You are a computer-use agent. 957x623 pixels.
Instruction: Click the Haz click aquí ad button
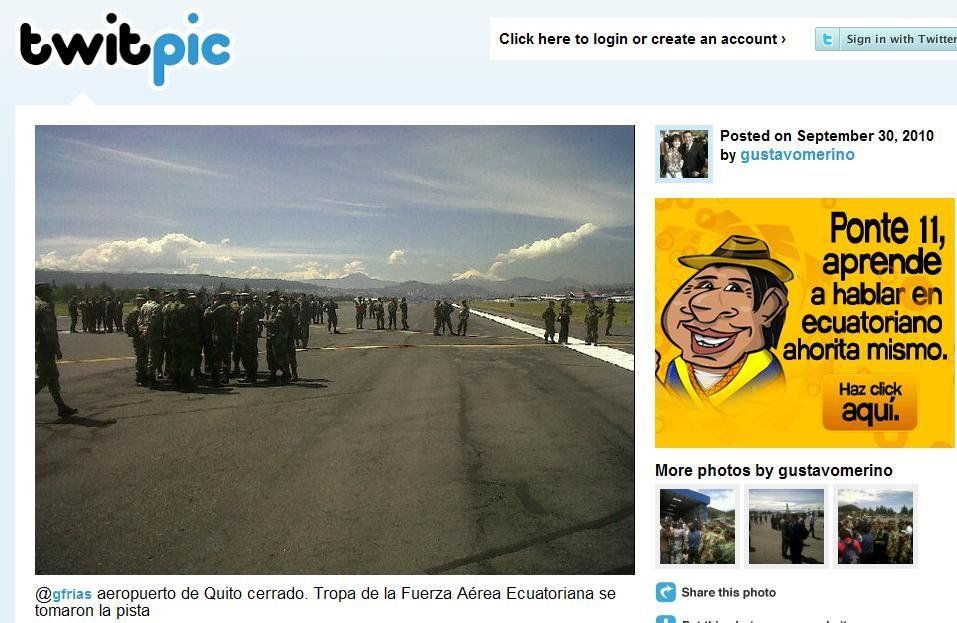coord(870,403)
